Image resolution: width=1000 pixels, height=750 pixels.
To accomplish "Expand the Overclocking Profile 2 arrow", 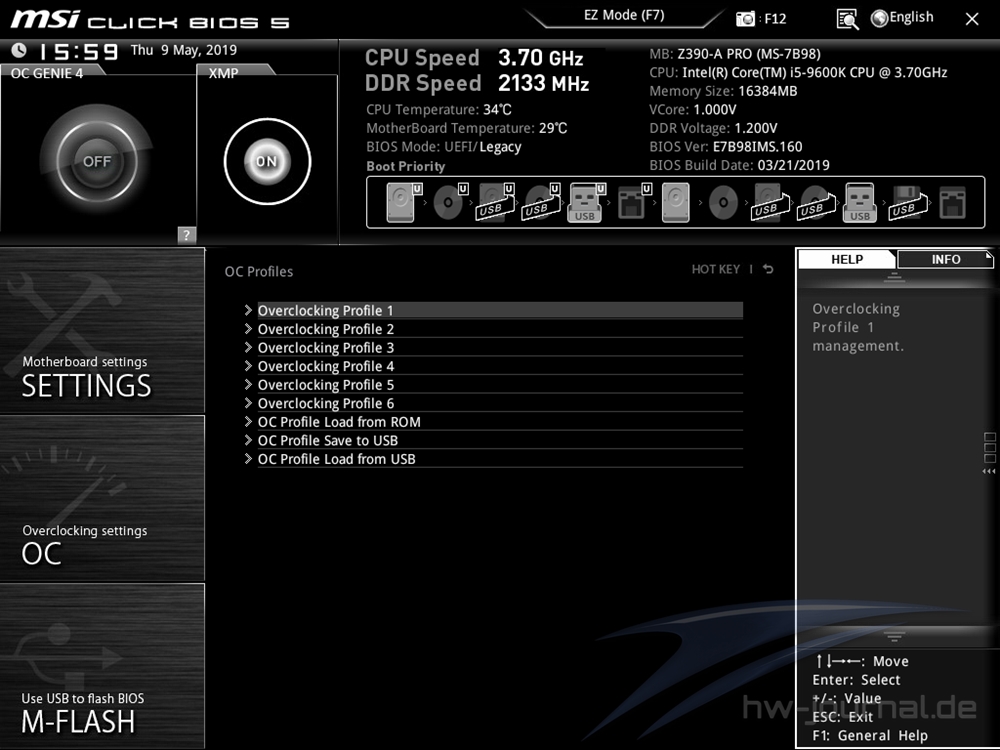I will point(248,328).
